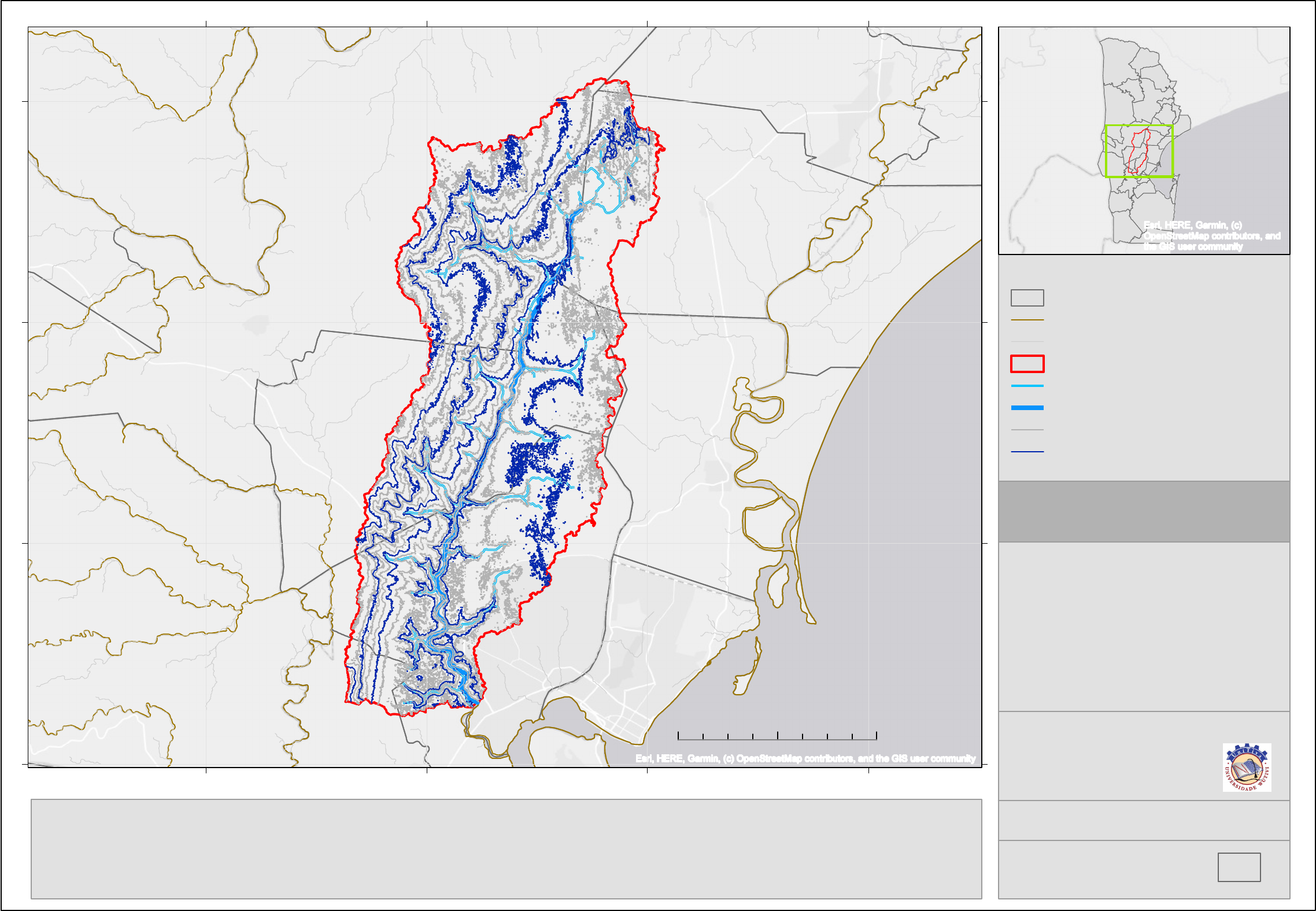Click the Universidade Wutivi logo
1316x911 pixels.
point(1247,768)
